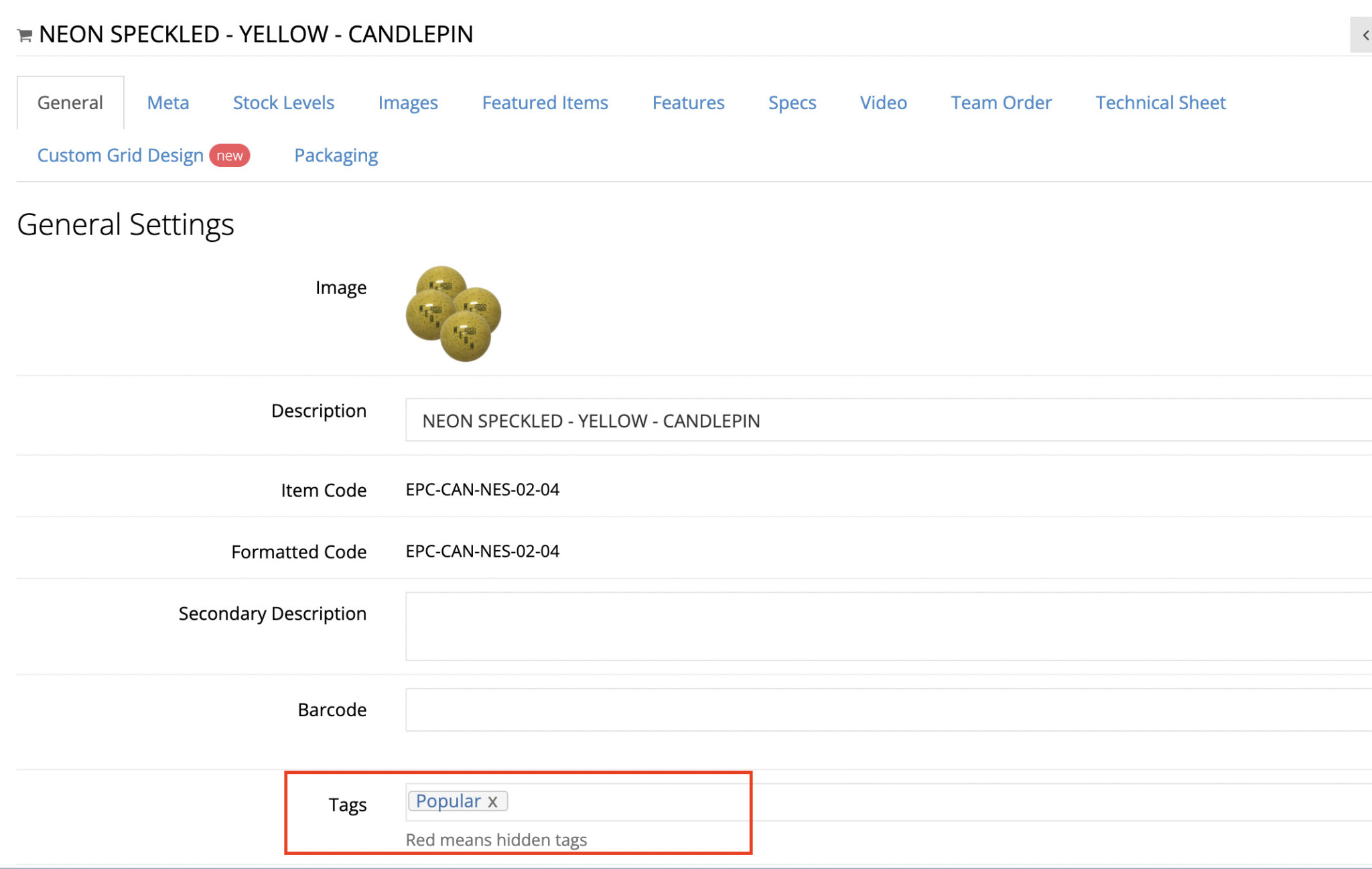This screenshot has height=869, width=1372.
Task: Switch to the Packaging tab
Action: (336, 155)
